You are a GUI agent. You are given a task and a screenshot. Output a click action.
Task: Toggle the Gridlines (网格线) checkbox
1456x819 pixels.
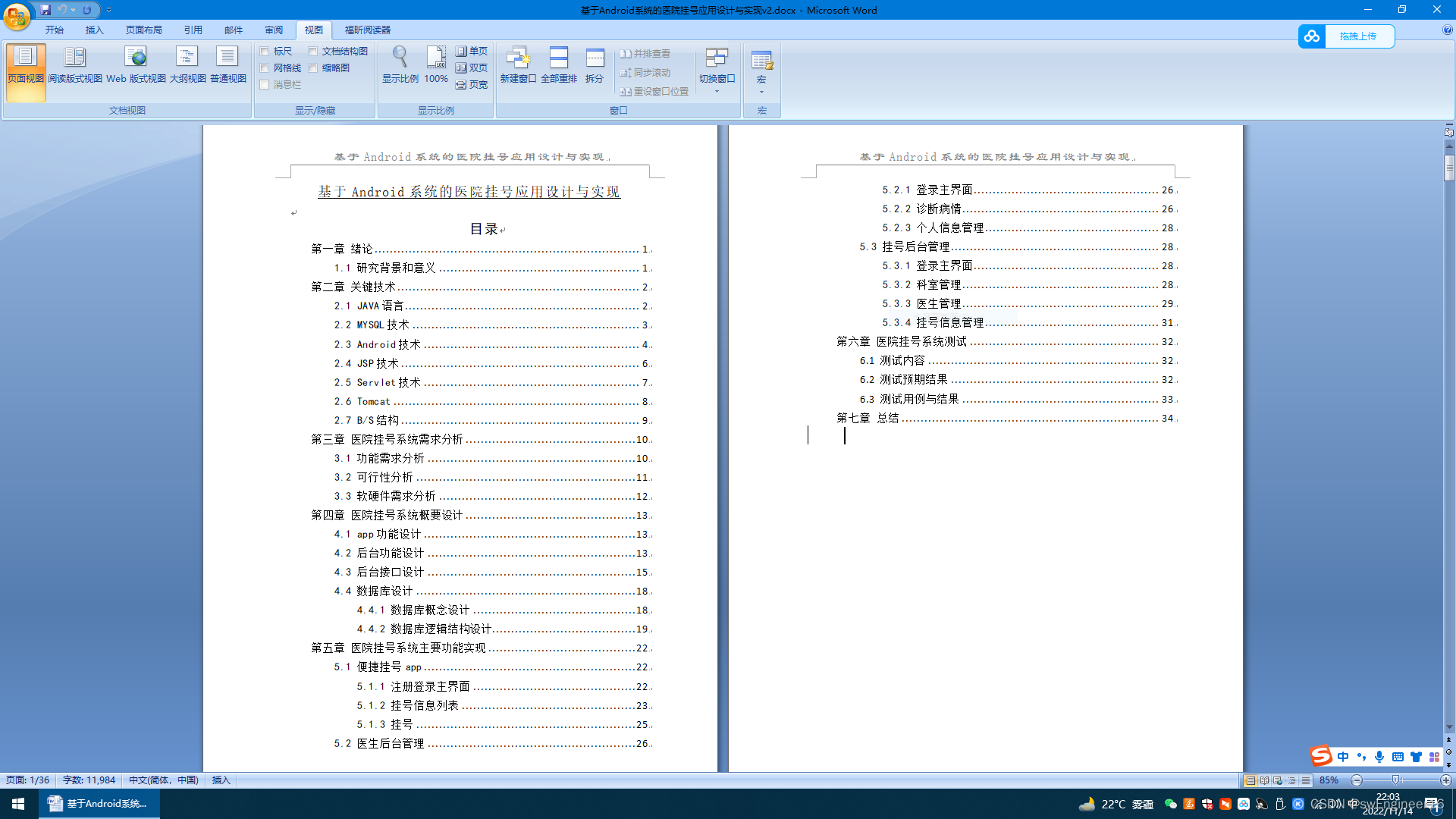pos(265,68)
